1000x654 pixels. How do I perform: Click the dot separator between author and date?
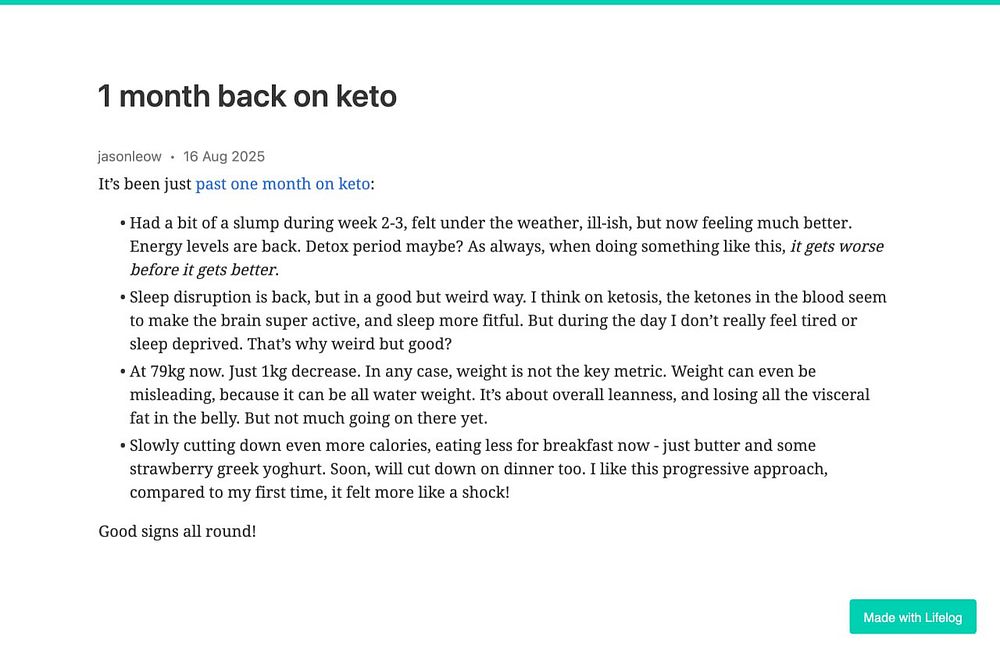coord(172,156)
